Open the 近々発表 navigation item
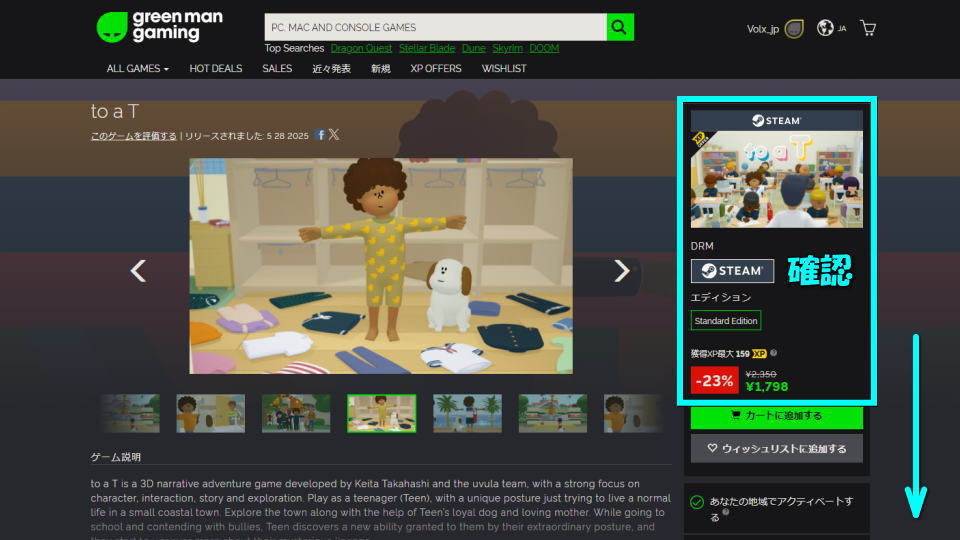 [331, 69]
